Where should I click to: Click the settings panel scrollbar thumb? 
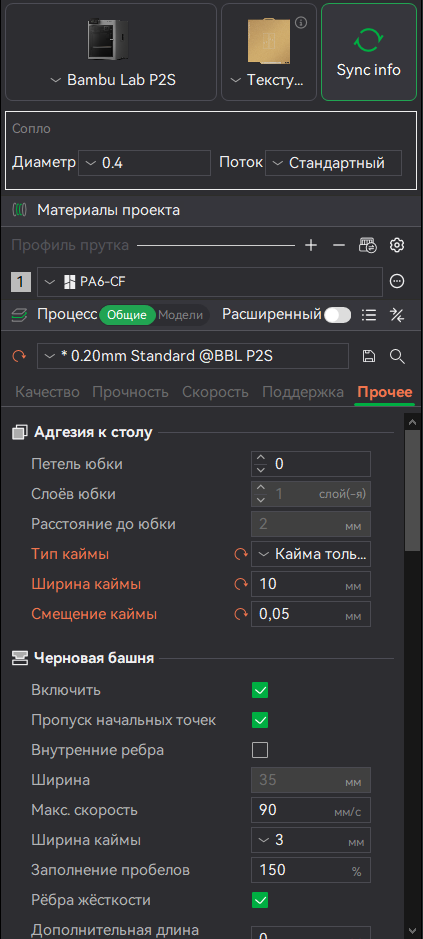413,490
